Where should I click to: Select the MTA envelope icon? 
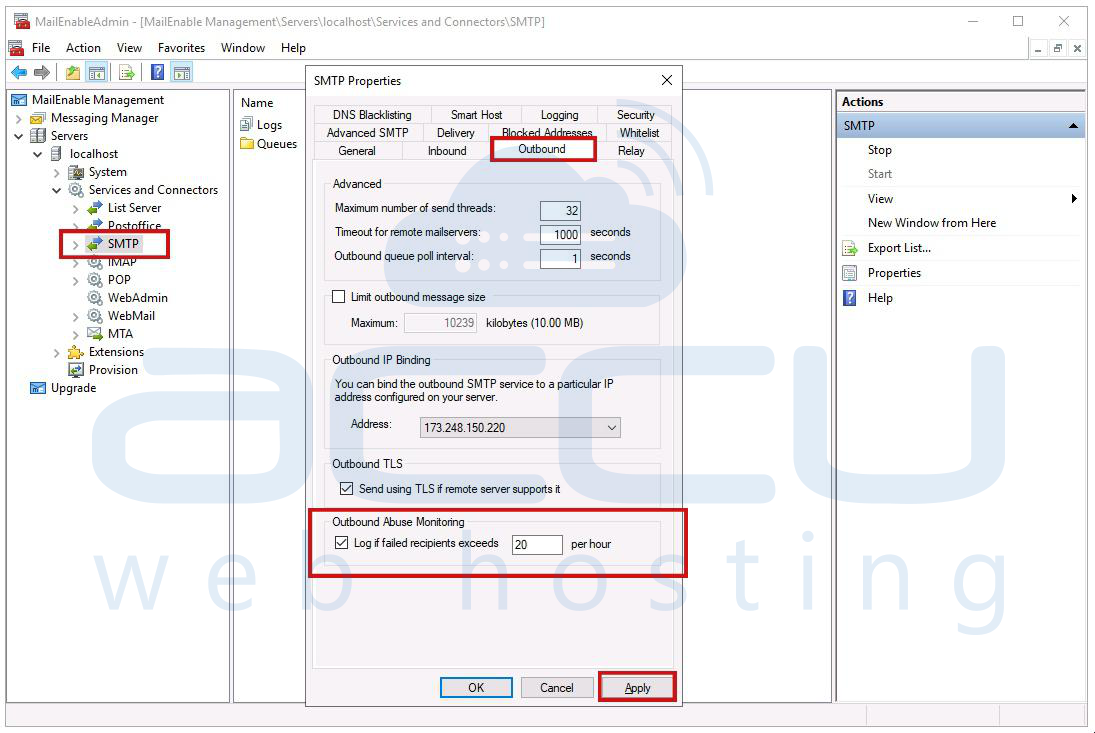(95, 334)
